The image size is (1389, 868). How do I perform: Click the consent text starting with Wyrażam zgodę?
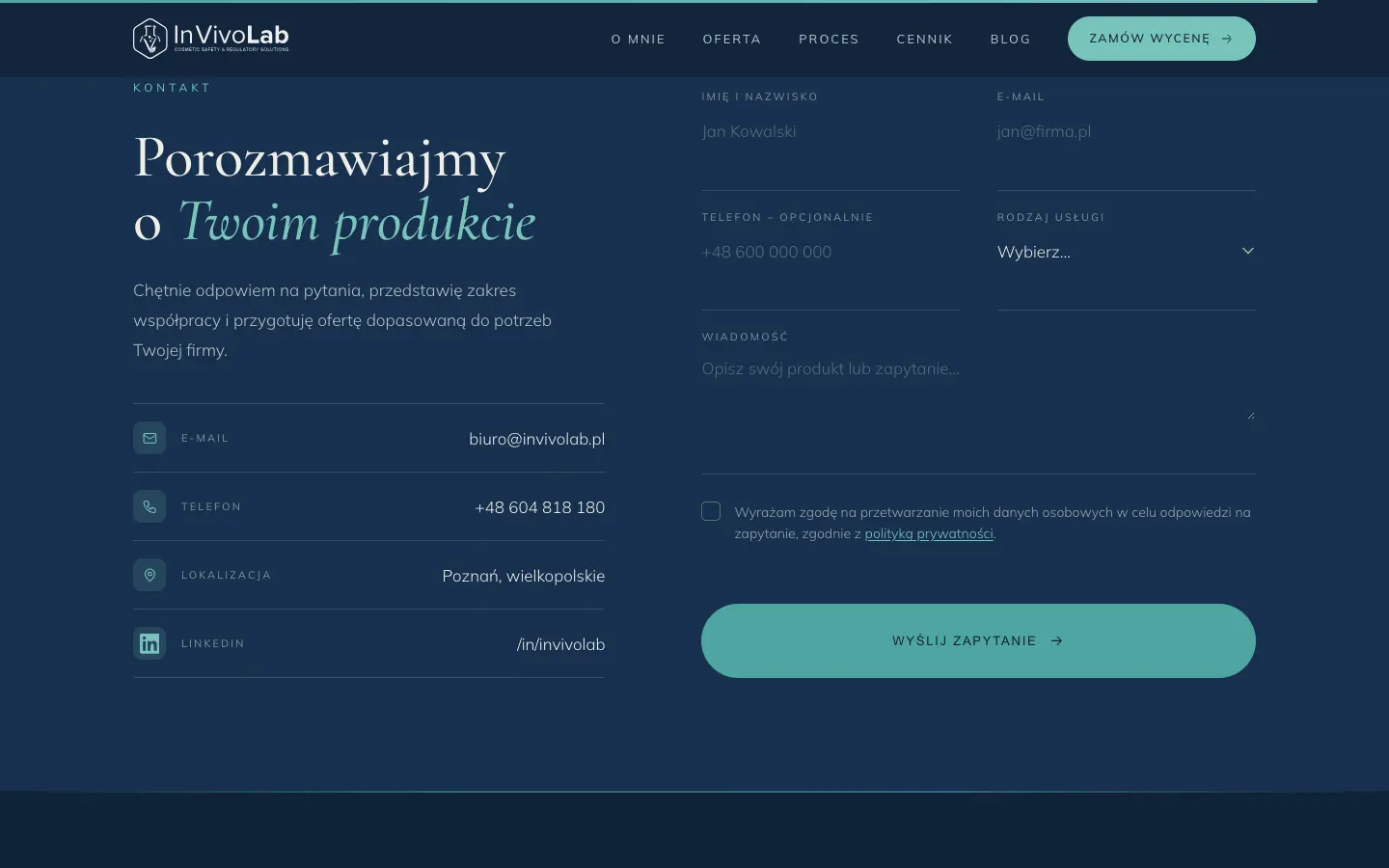pyautogui.click(x=993, y=523)
